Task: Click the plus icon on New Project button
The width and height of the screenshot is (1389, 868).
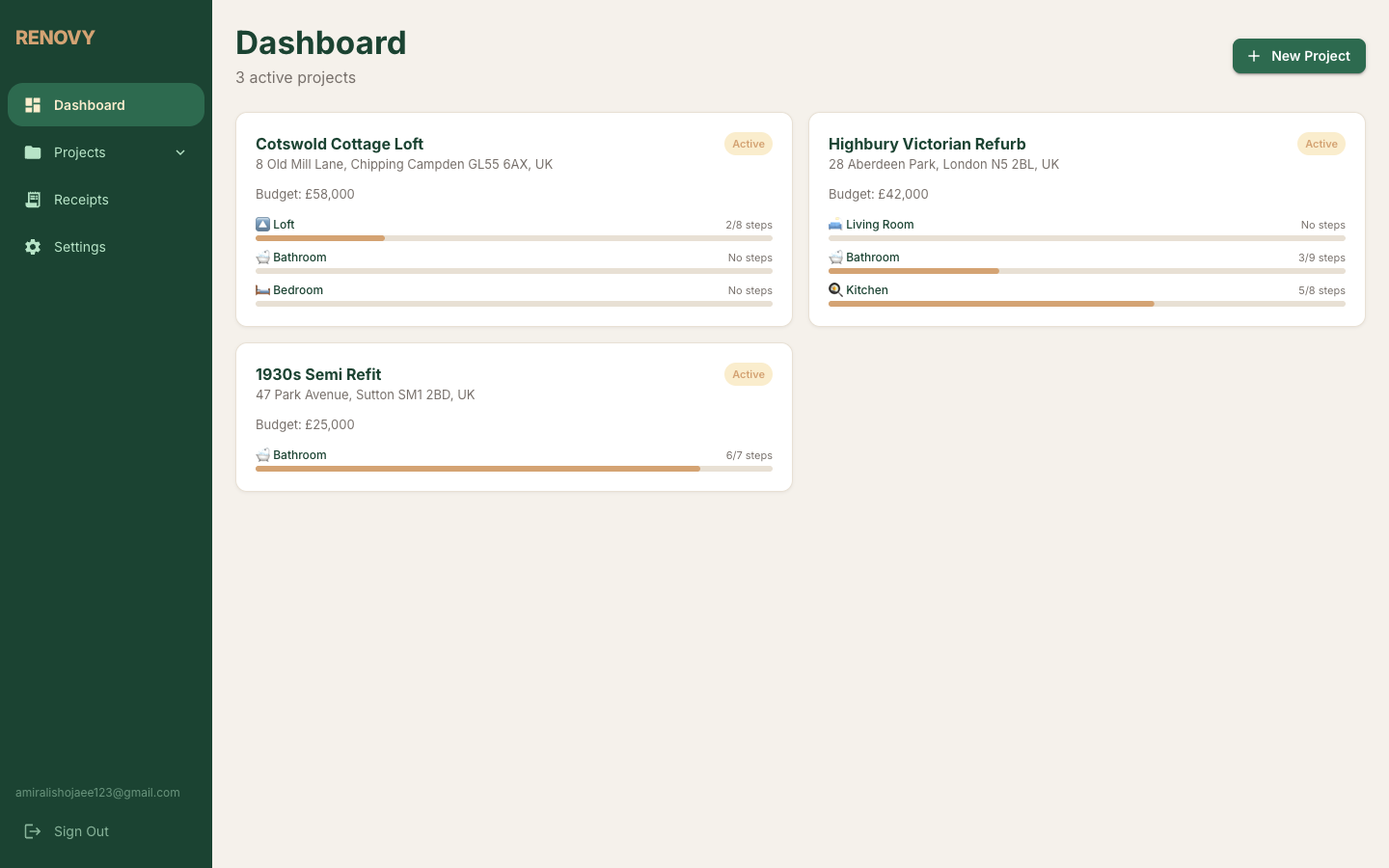Action: (1254, 56)
